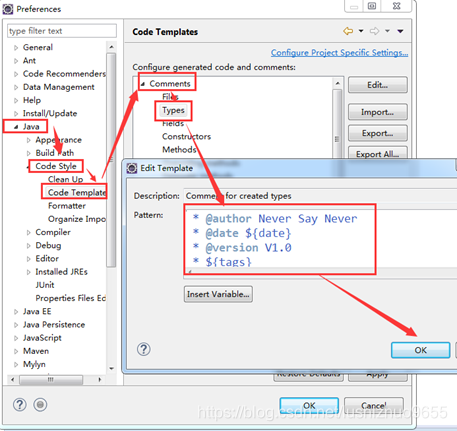
Task: Expand the Editor node
Action: point(29,259)
